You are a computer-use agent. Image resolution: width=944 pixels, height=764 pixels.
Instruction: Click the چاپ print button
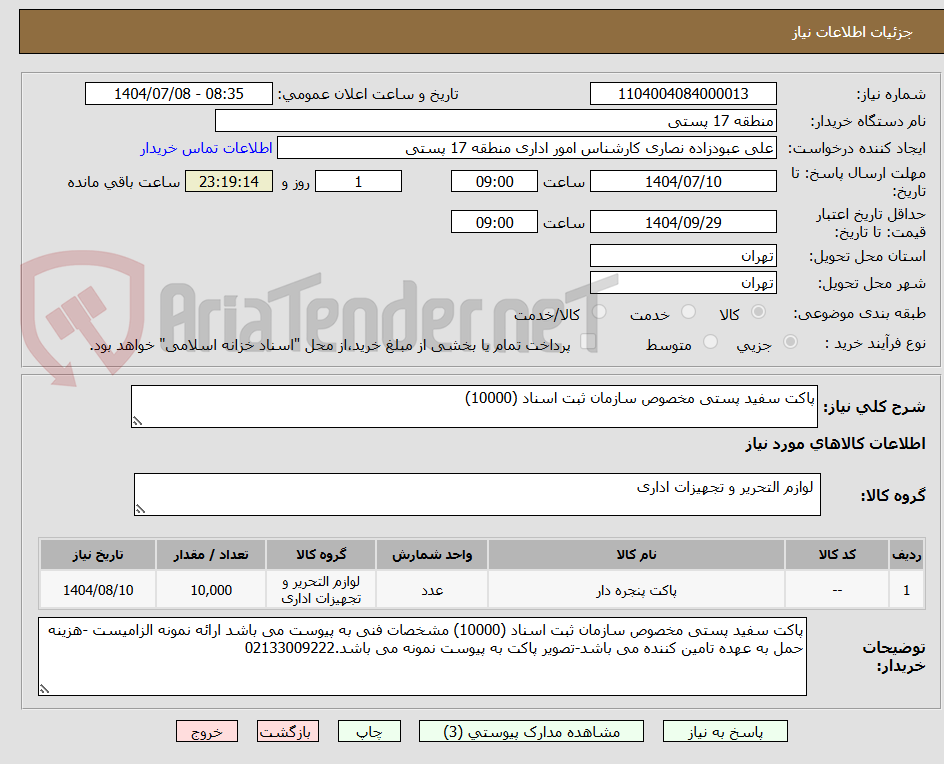click(369, 731)
